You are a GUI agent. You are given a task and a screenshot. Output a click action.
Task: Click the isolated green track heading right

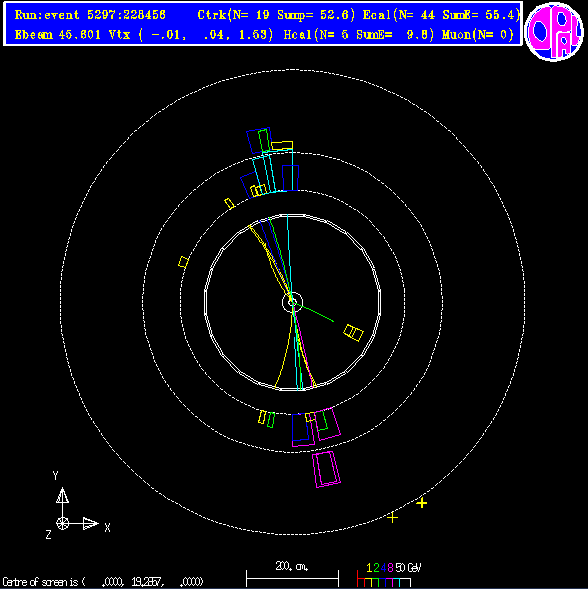tap(314, 312)
